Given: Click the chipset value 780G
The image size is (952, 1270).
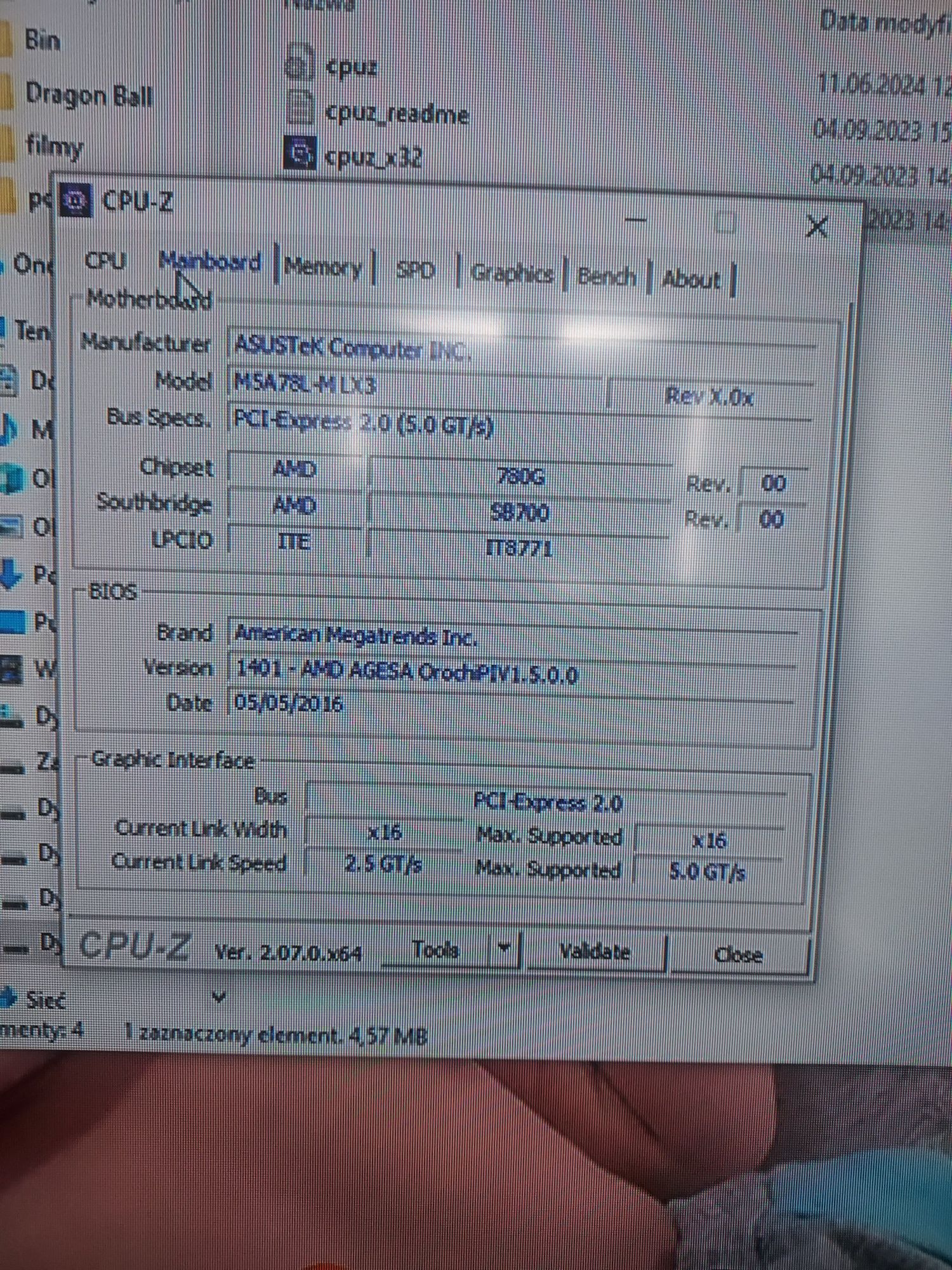Looking at the screenshot, I should pos(520,476).
